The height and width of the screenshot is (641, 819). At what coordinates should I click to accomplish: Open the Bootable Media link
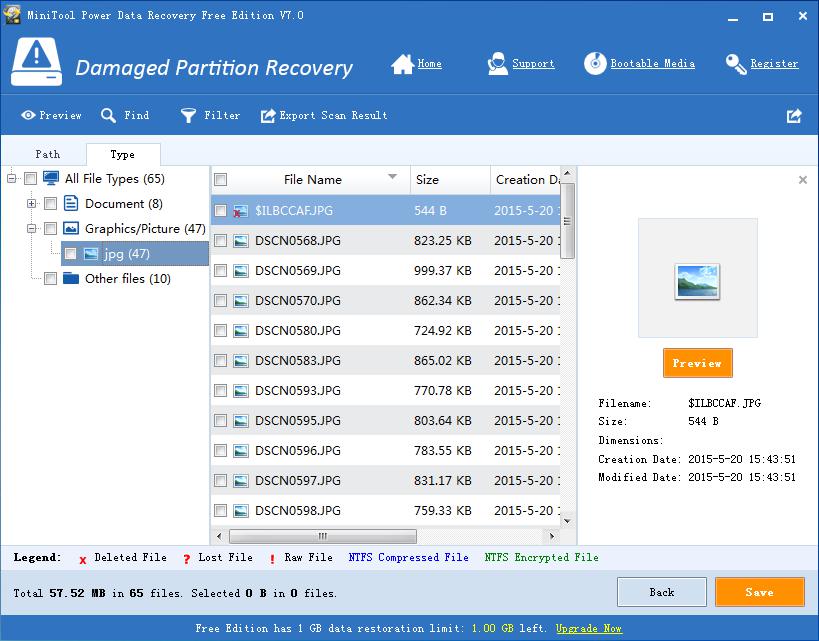(x=652, y=64)
